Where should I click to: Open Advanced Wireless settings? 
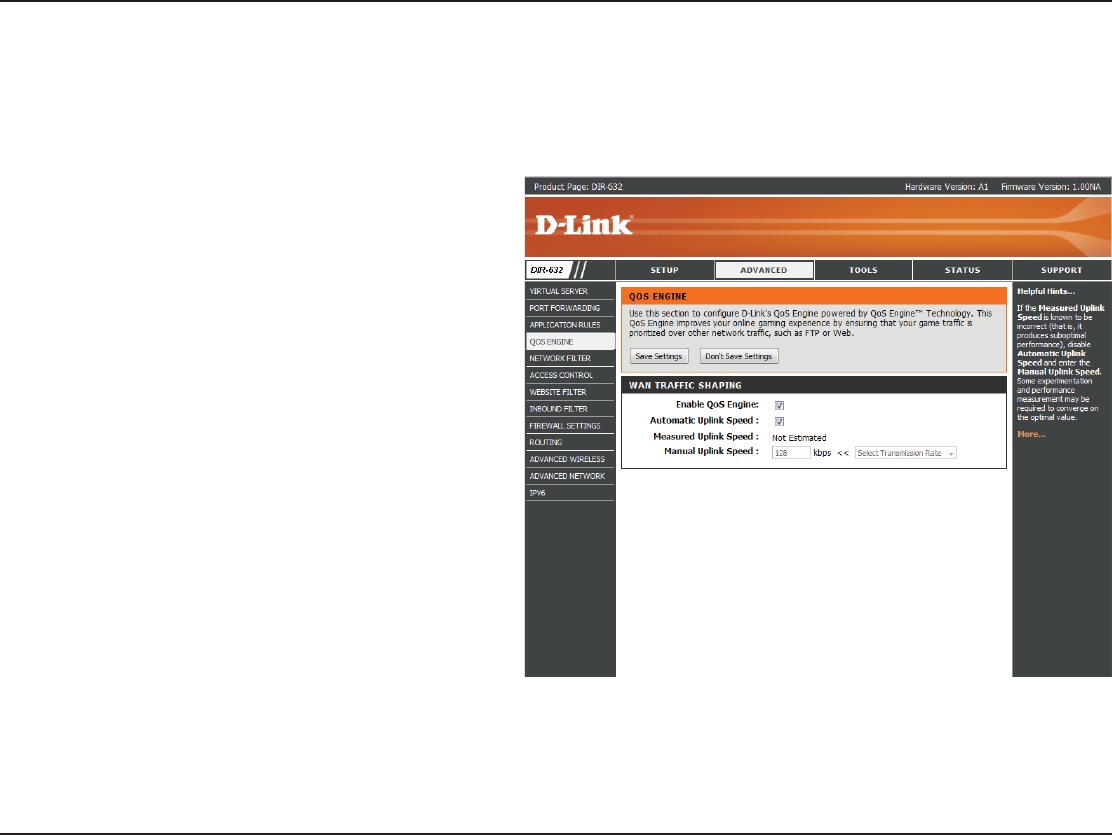(x=570, y=459)
